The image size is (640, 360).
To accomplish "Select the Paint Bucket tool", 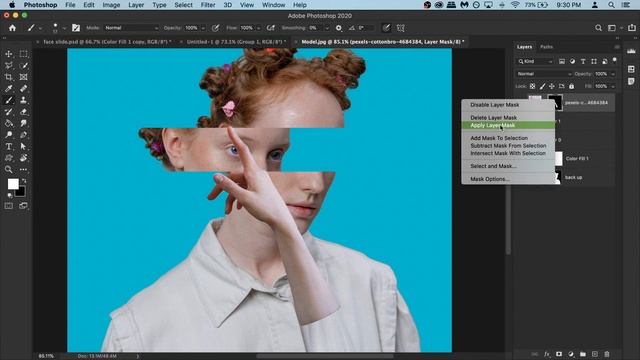I will pos(9,123).
